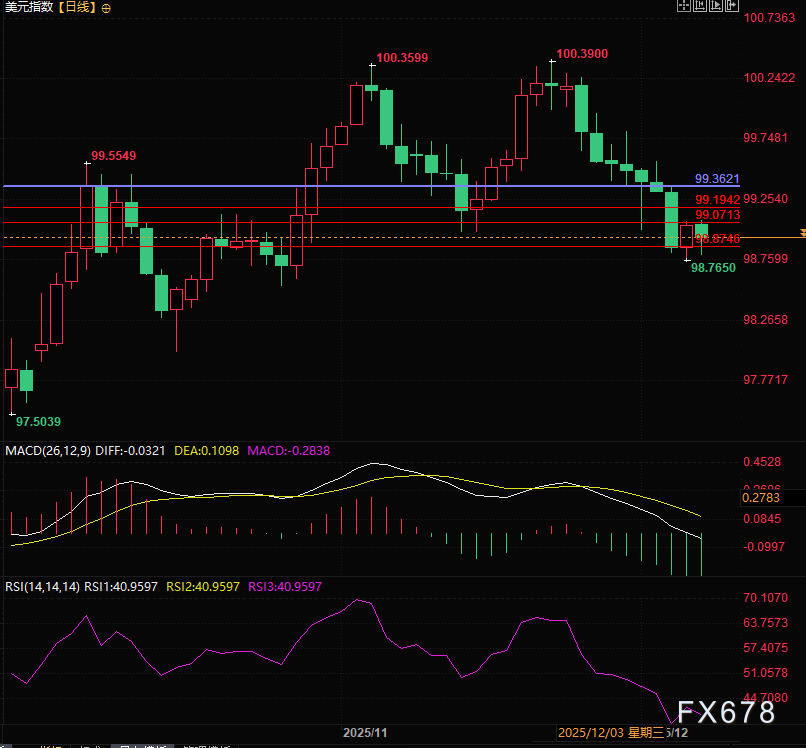Click the 0.2783 value box on MACD axis
806x748 pixels.
(761, 497)
